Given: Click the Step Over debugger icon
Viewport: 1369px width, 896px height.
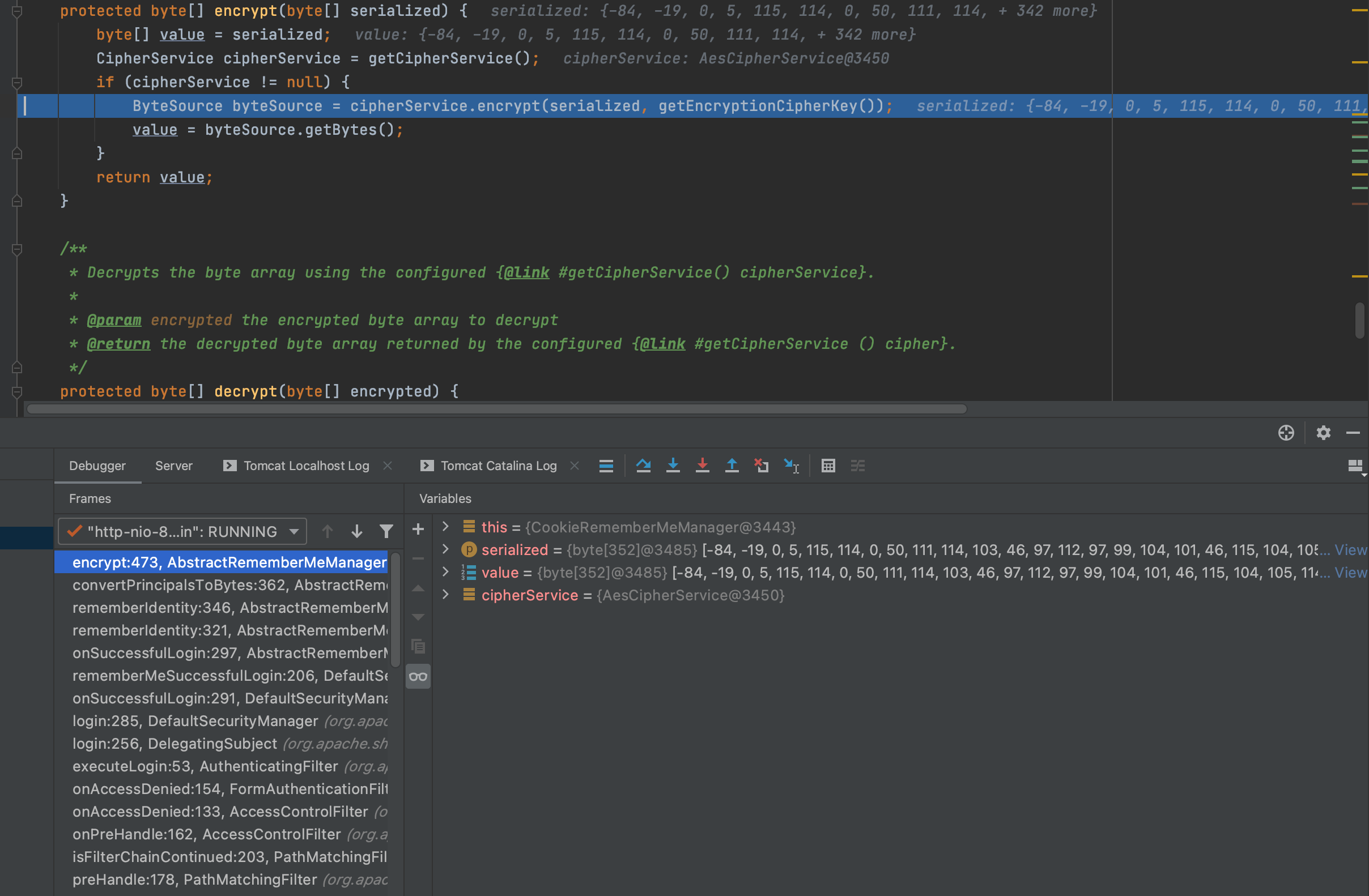Looking at the screenshot, I should point(643,465).
